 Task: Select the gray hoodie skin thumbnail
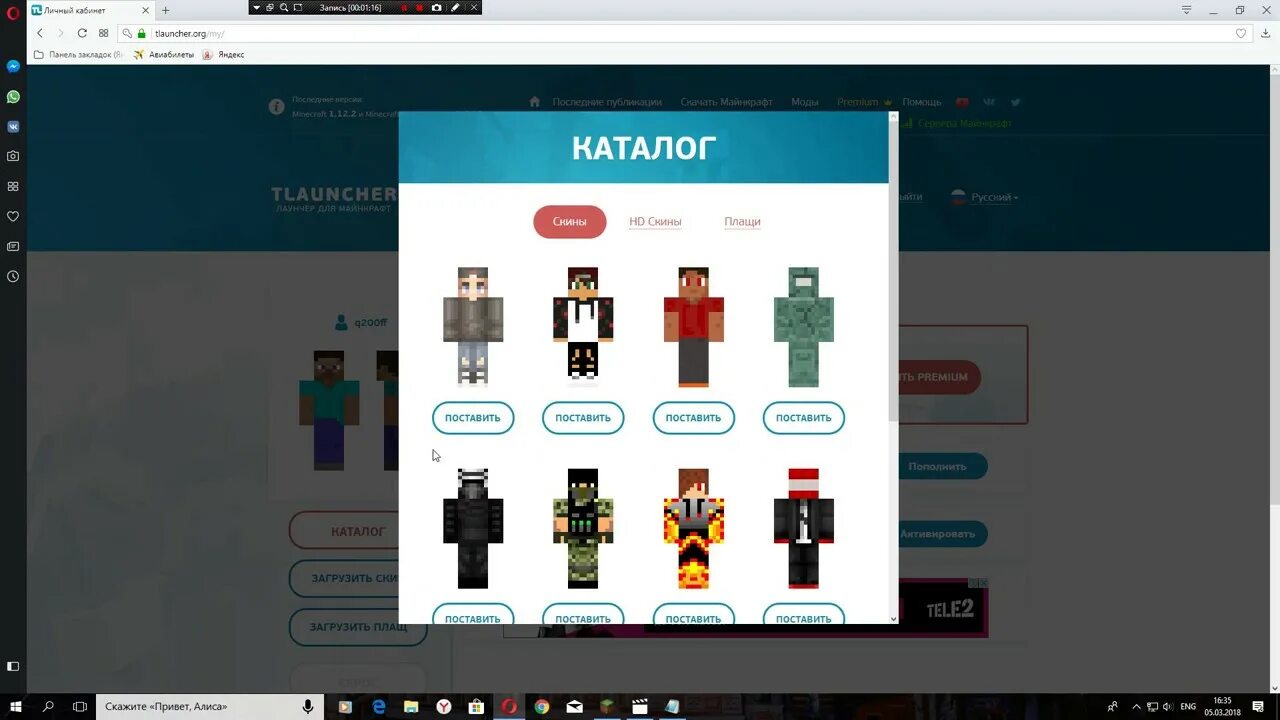tap(473, 326)
